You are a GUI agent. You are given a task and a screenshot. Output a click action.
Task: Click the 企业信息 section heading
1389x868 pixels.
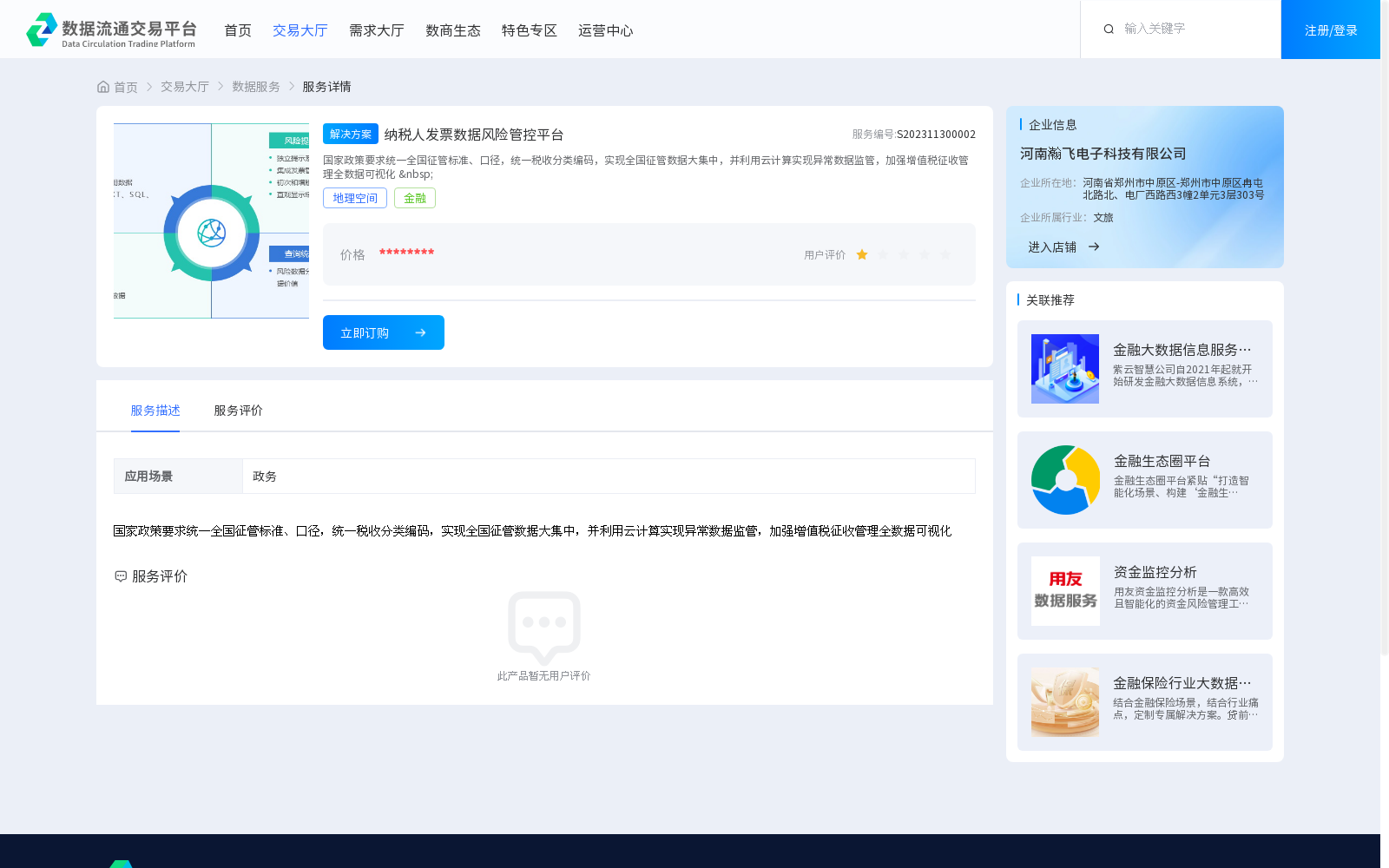(1053, 125)
